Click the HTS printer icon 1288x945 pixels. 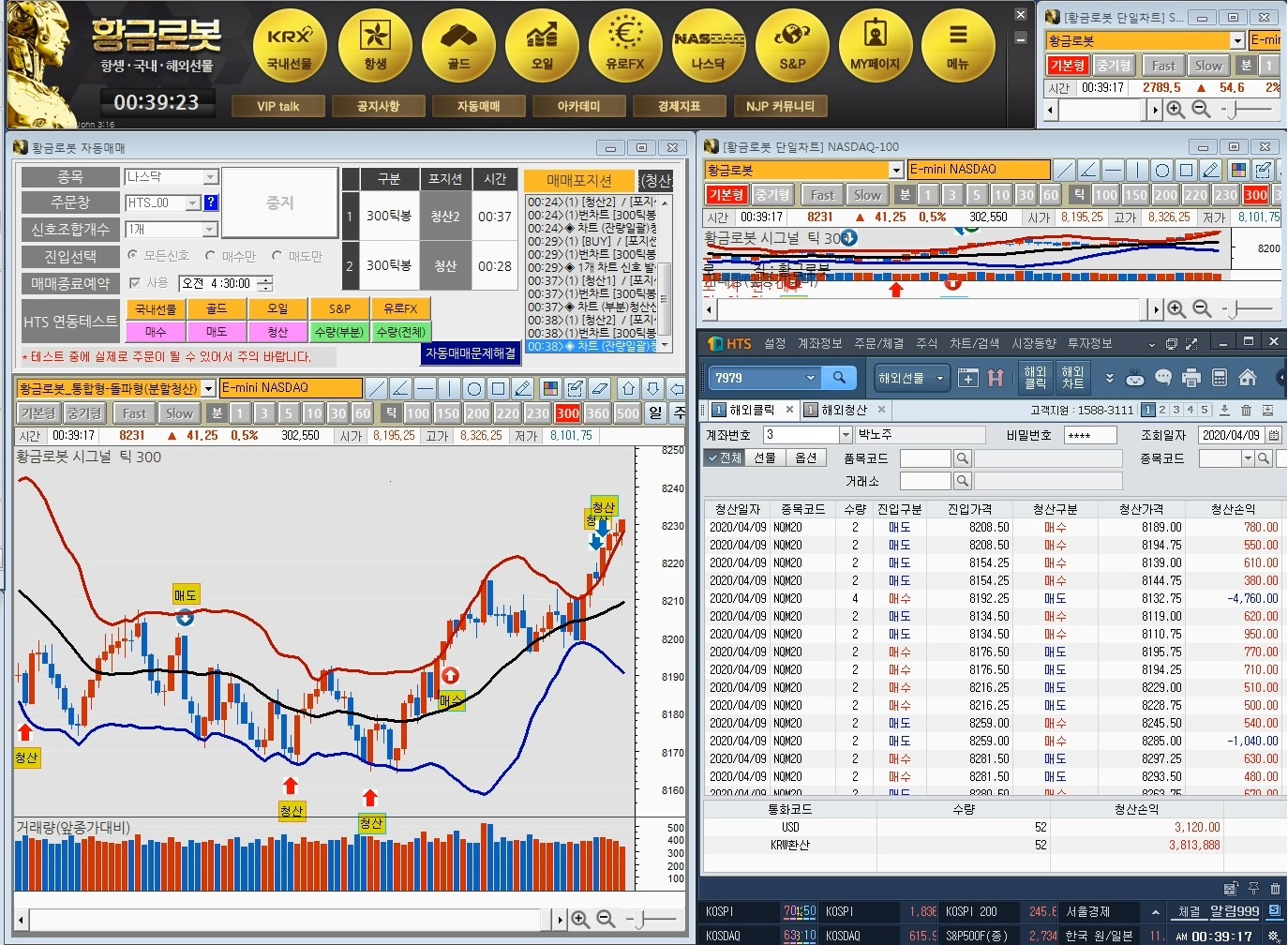1191,378
